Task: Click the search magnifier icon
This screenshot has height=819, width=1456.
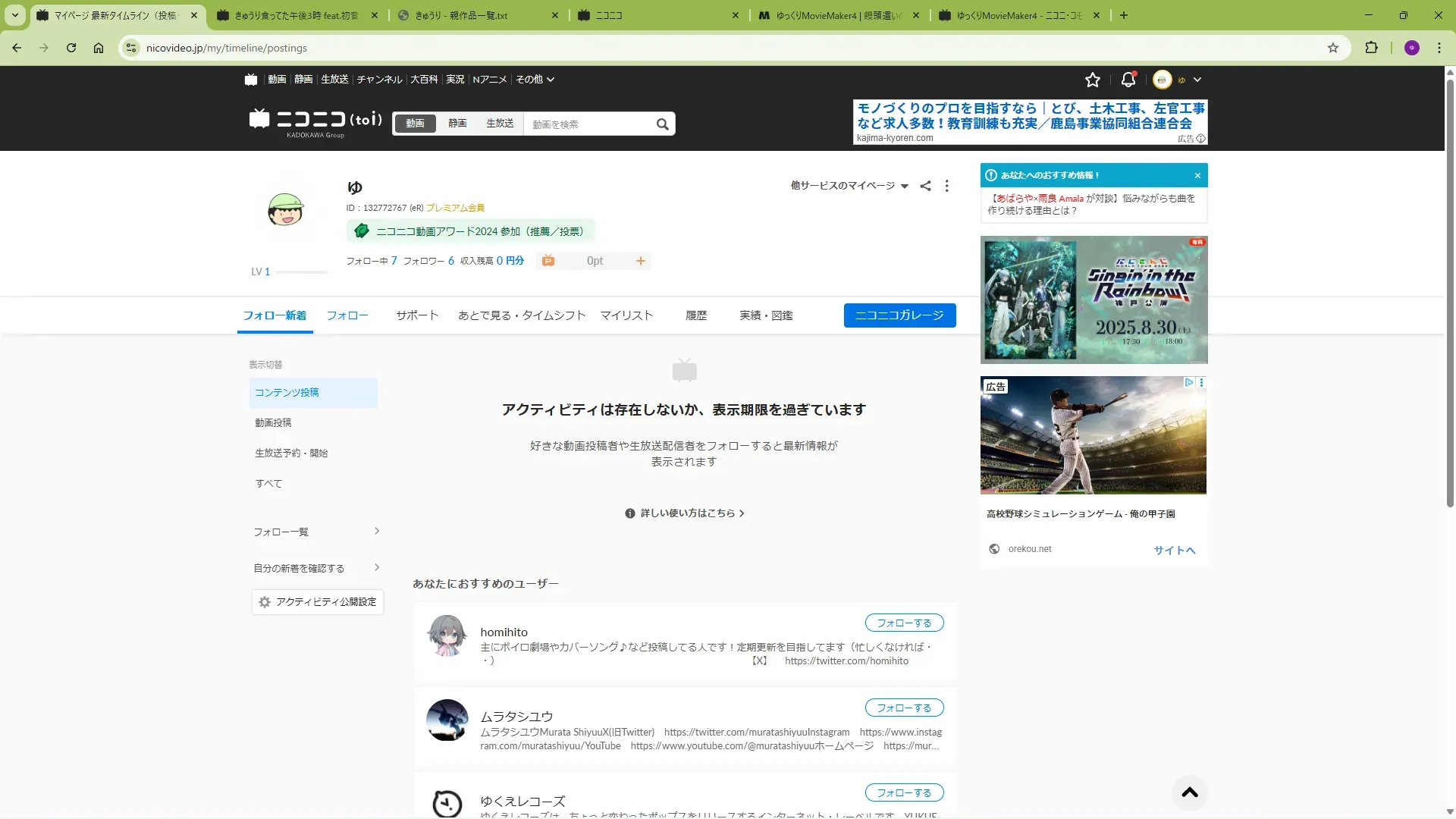Action: (x=662, y=124)
